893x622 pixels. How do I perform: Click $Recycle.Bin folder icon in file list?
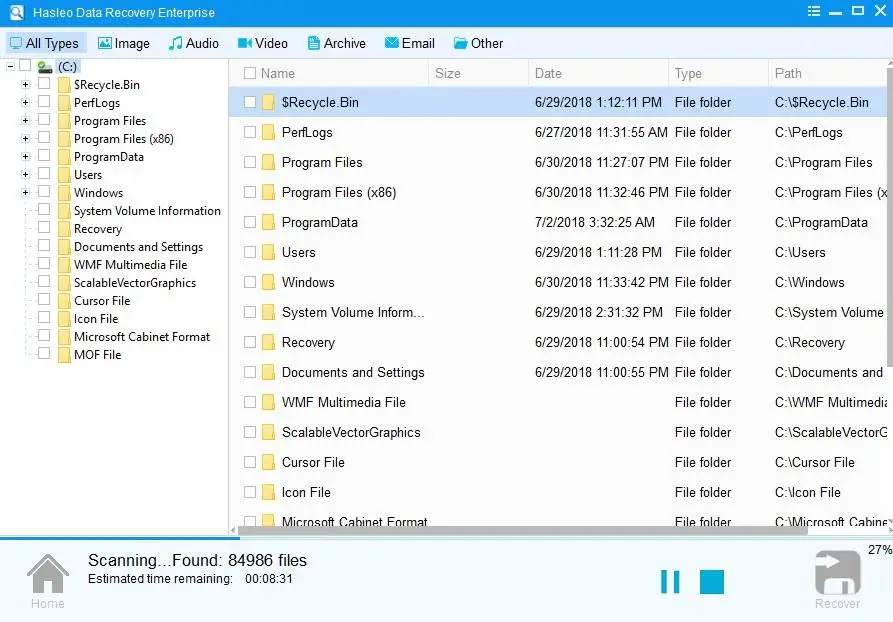268,103
